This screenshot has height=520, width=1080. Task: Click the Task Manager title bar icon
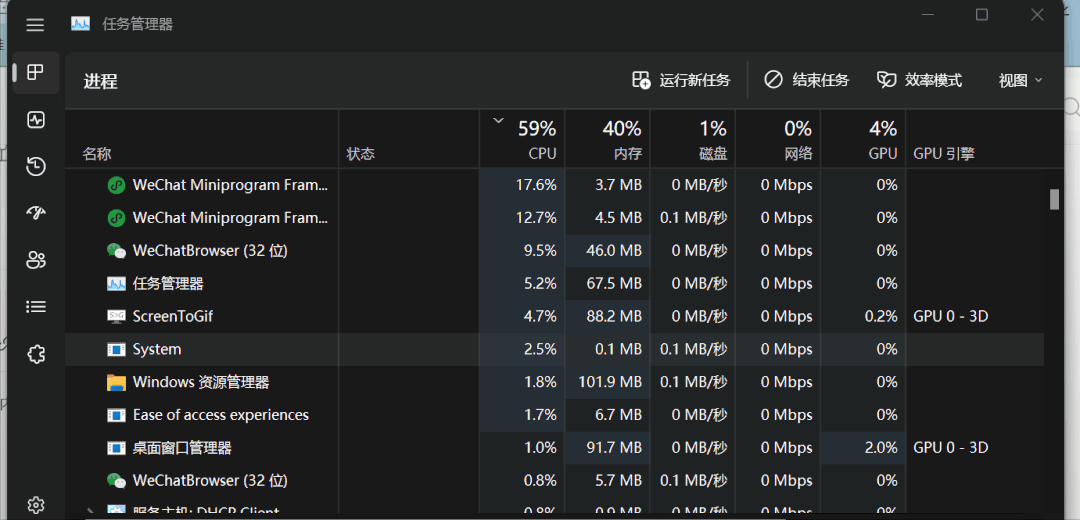(81, 24)
